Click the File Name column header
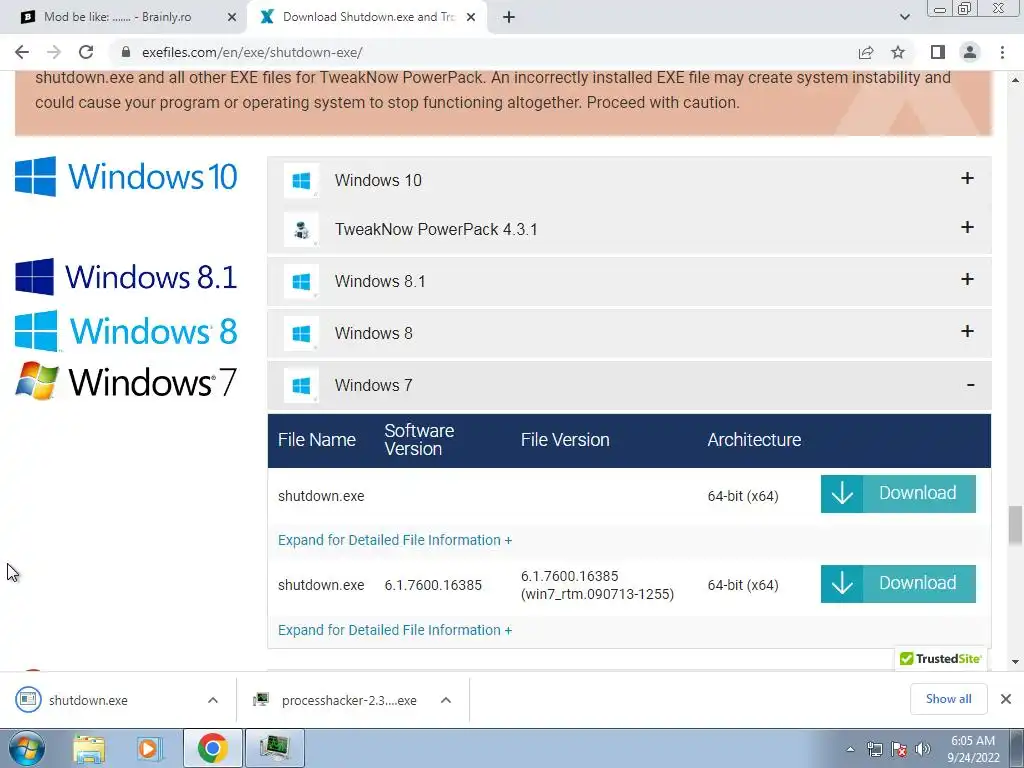The height and width of the screenshot is (768, 1024). point(317,440)
